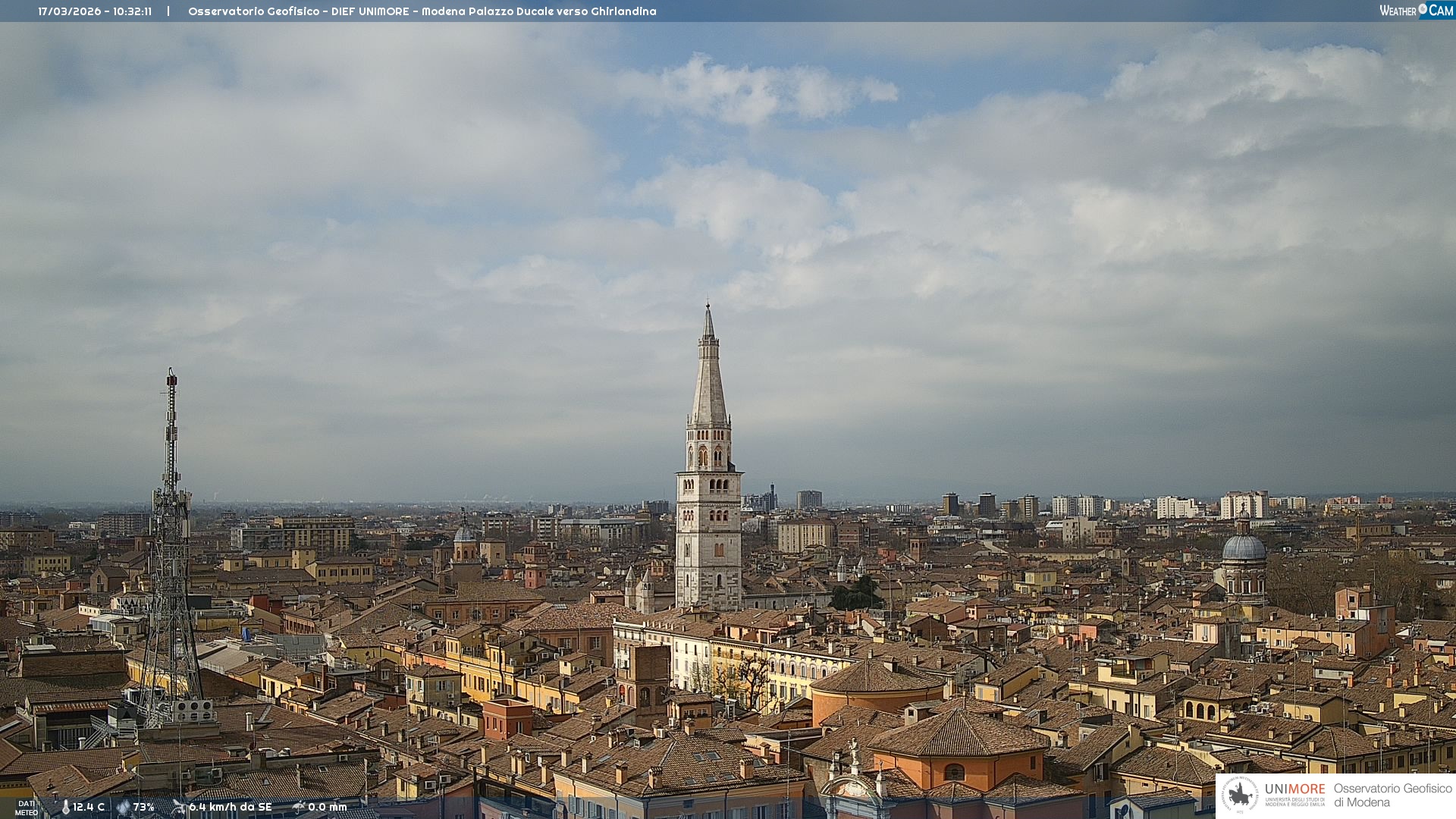
Task: Click the Ghirlandina bell tower spire
Action: [709, 379]
